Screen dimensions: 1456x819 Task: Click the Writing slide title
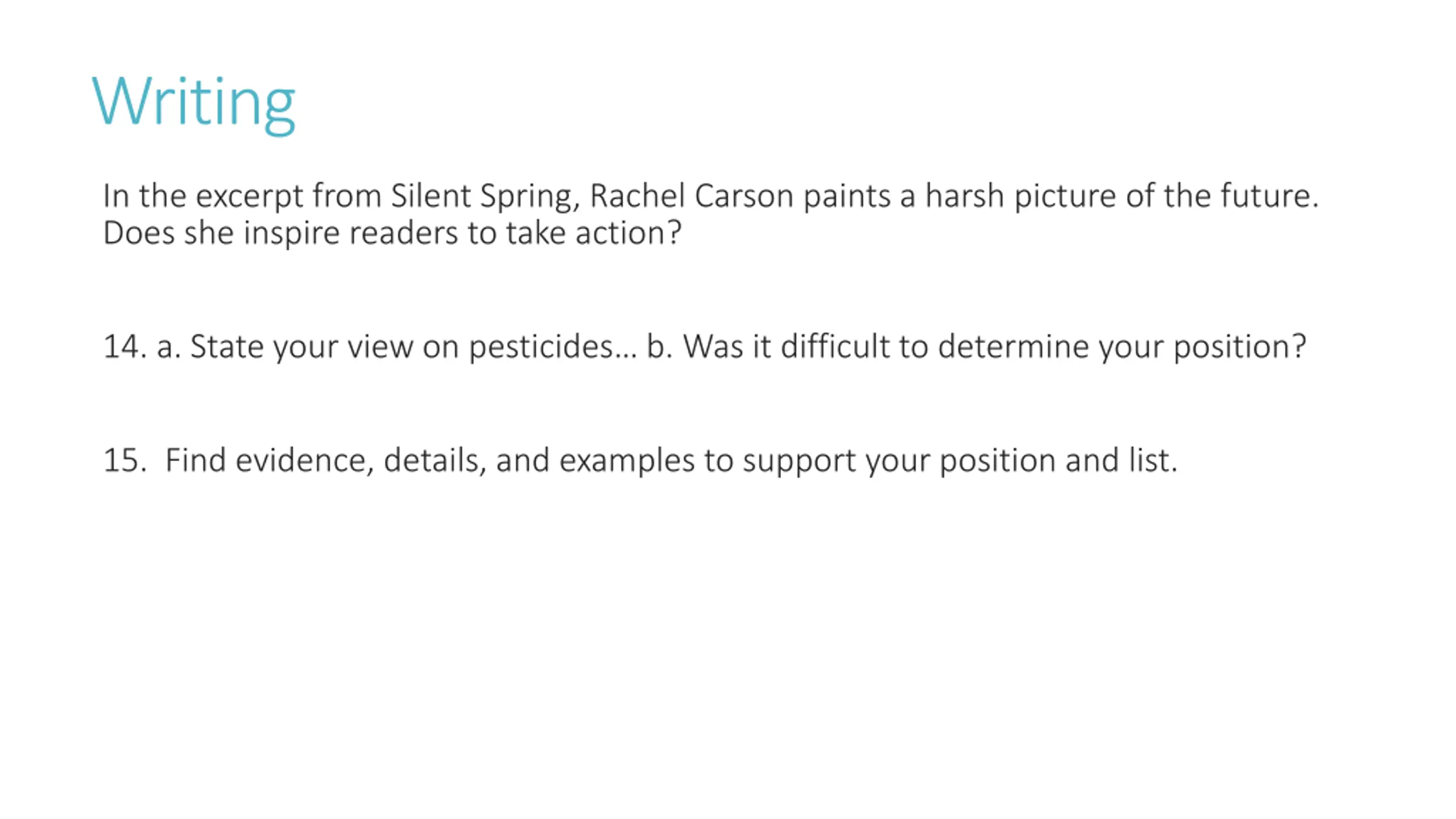click(193, 104)
